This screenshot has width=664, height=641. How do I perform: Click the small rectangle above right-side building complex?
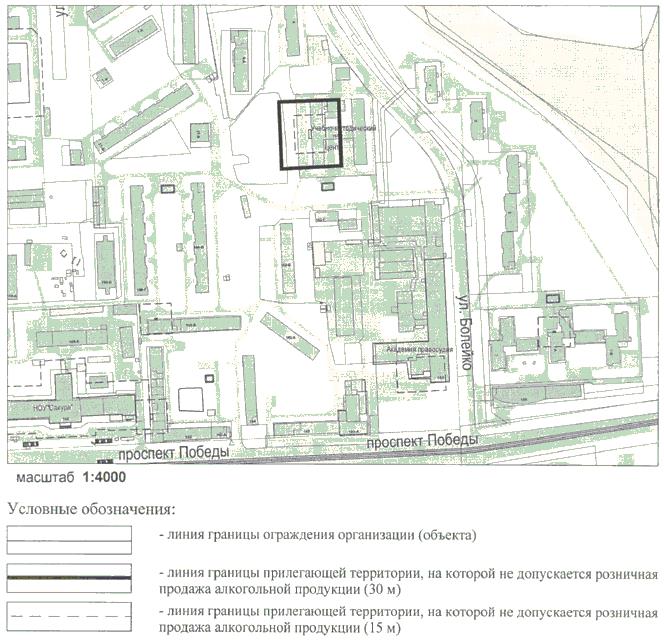click(x=554, y=296)
